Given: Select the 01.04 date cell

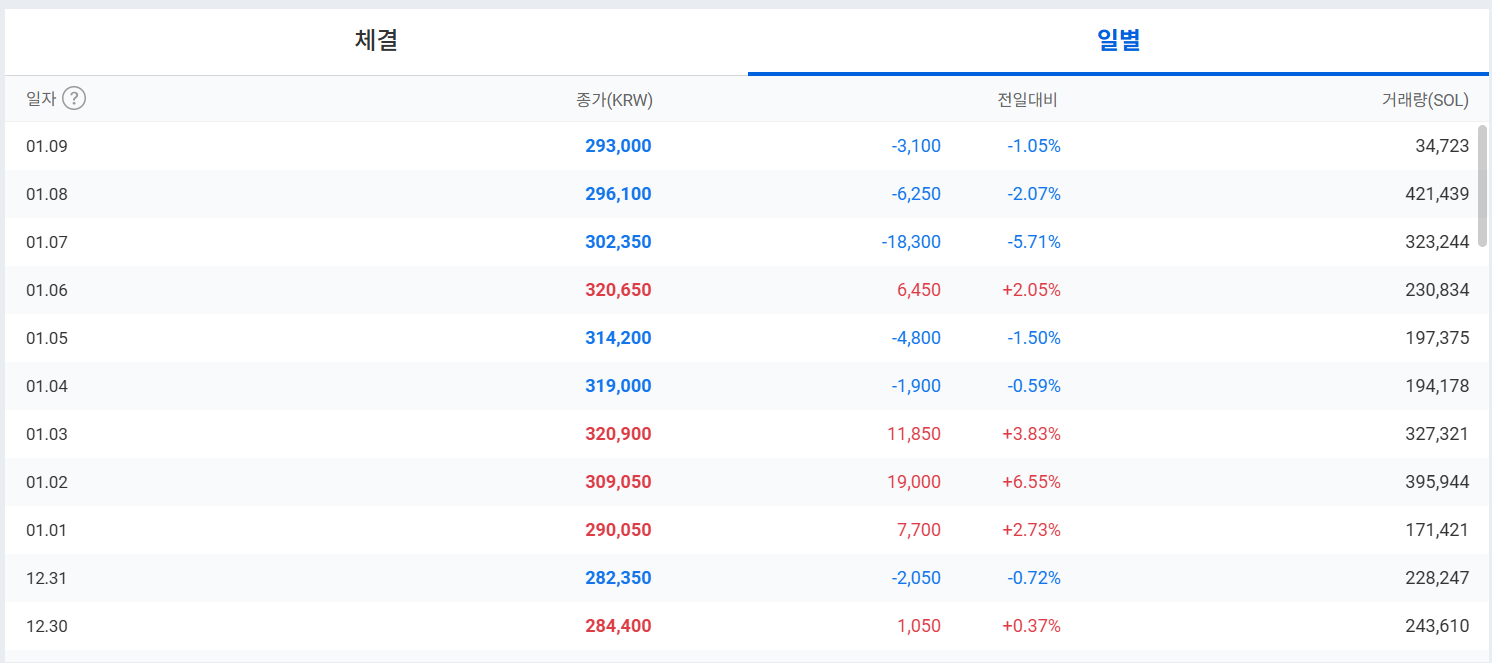Looking at the screenshot, I should (x=47, y=386).
